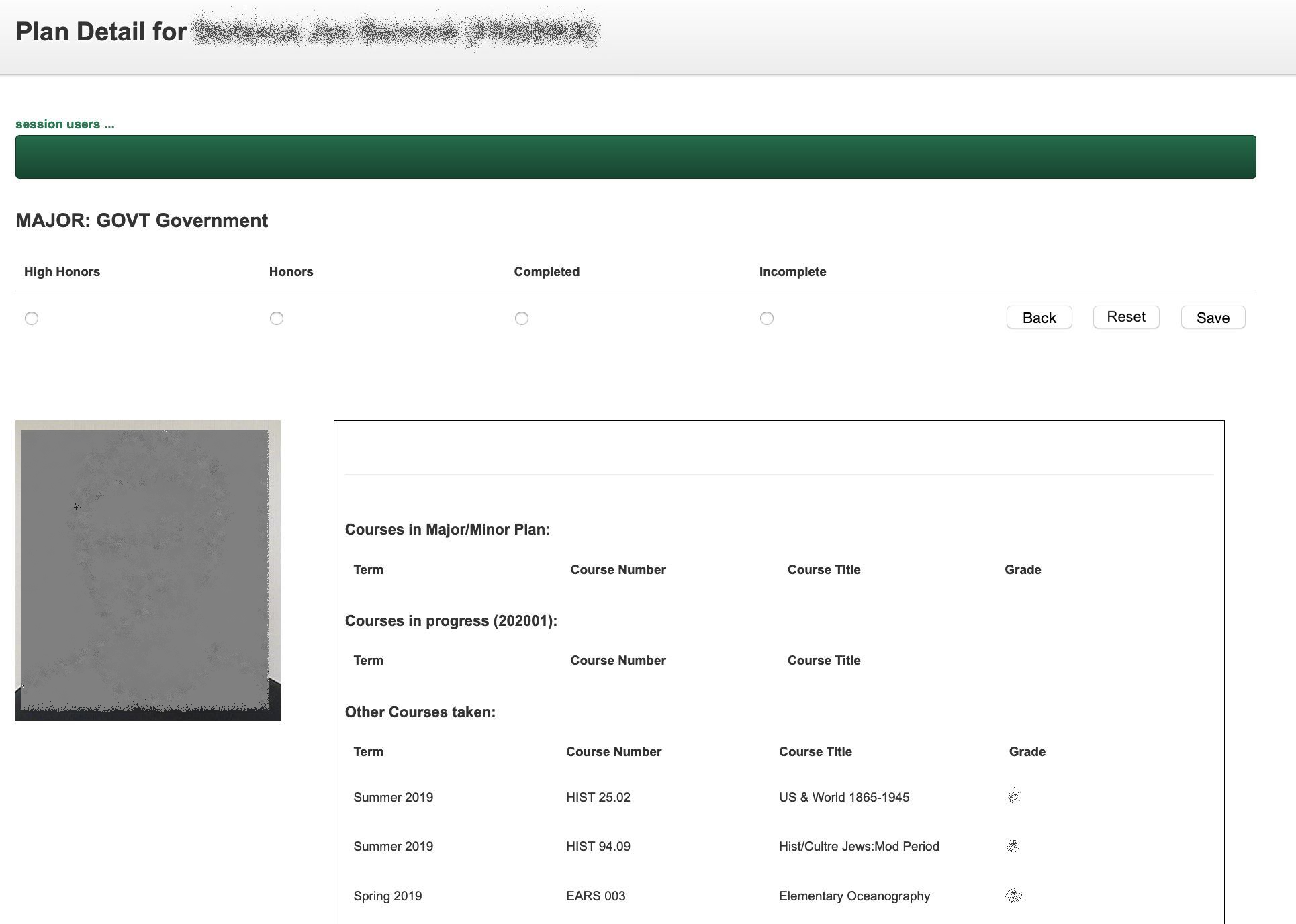
Task: Select the Honors radio button
Action: 277,318
